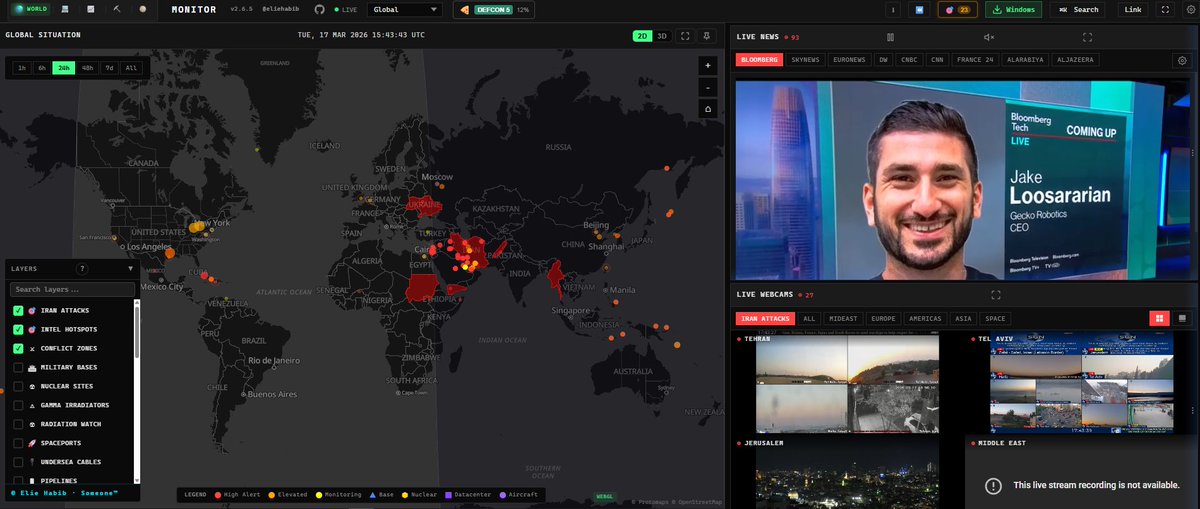Click the Nuclear Sites layer icon
1200x509 pixels.
[x=32, y=386]
